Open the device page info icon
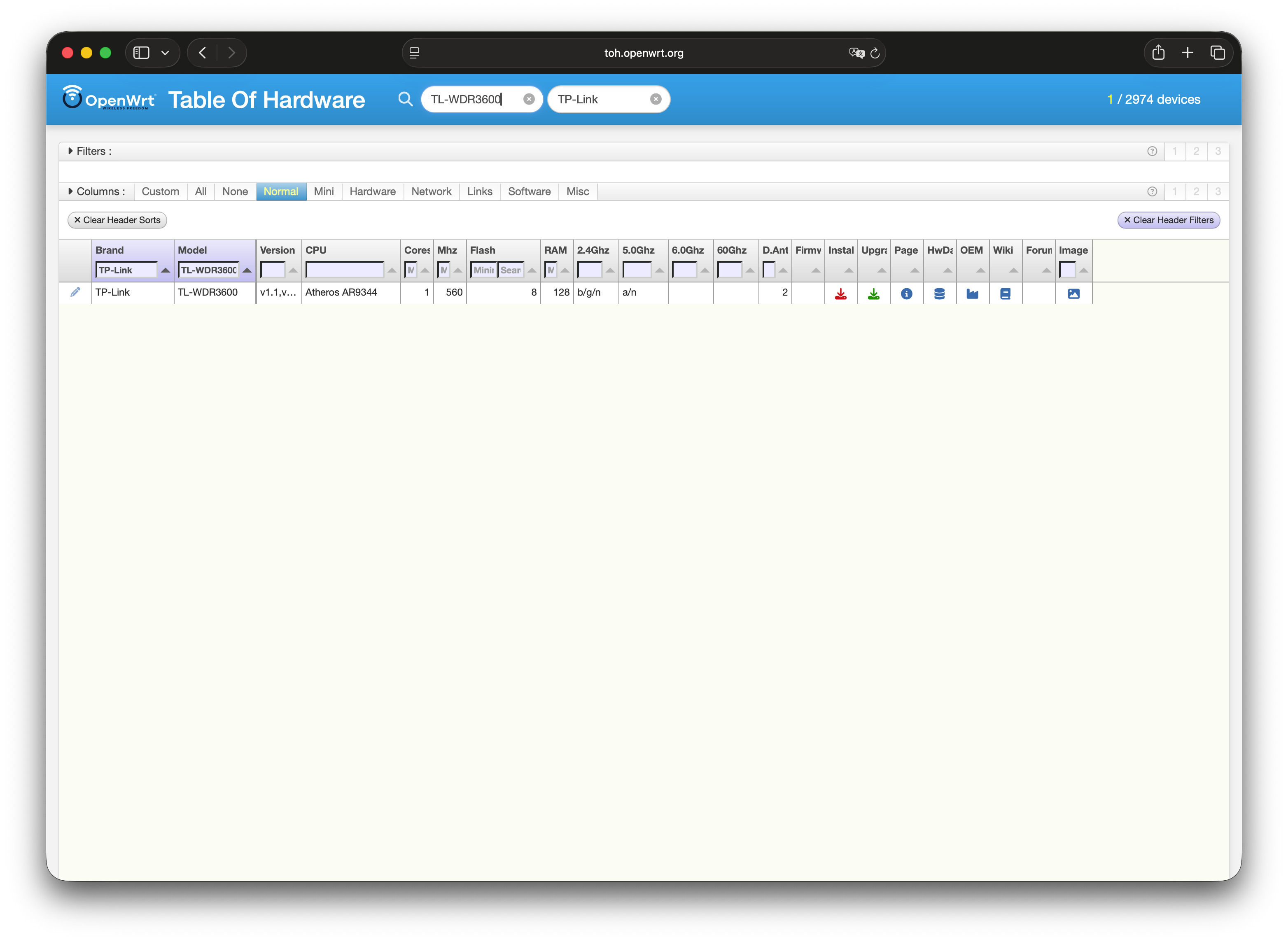The image size is (1288, 942). pyautogui.click(x=907, y=294)
